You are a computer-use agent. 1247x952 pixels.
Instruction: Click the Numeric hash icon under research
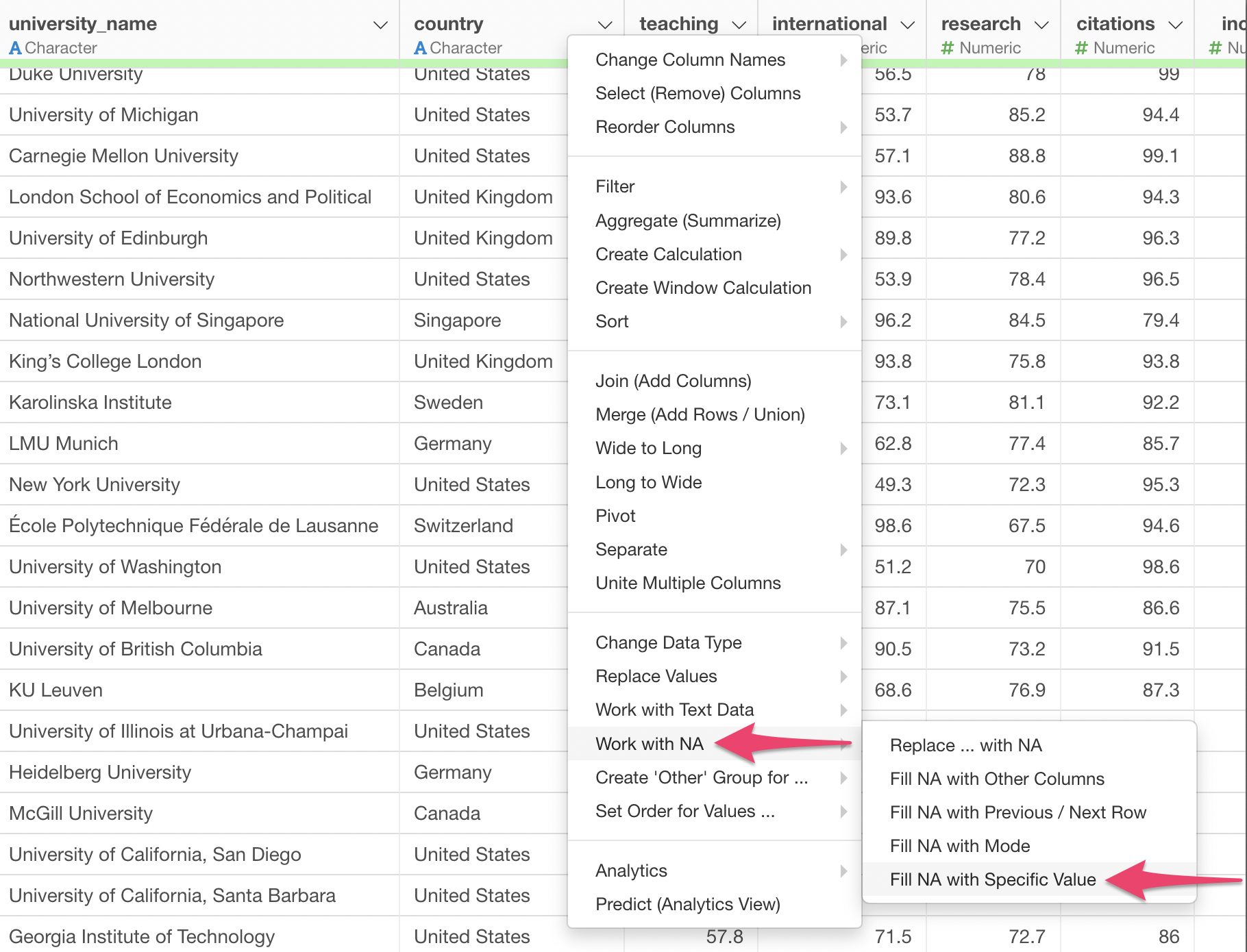[x=948, y=48]
